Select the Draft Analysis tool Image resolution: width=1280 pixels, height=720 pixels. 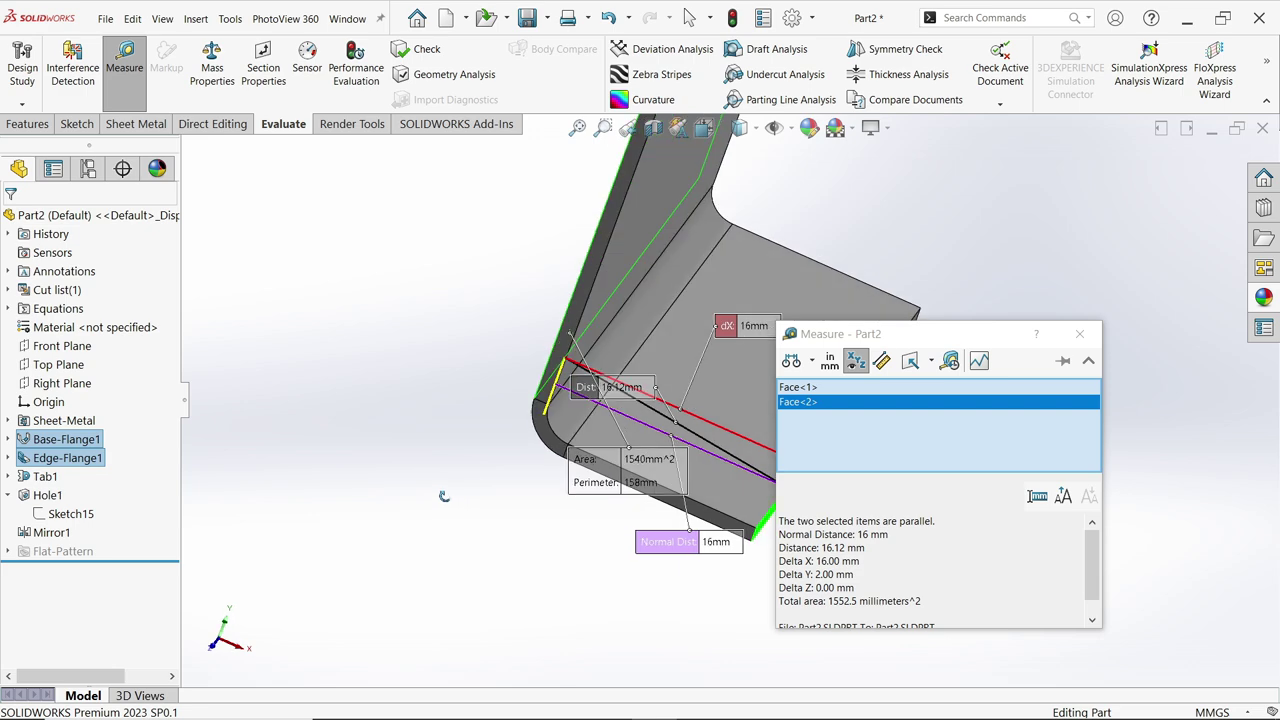775,48
